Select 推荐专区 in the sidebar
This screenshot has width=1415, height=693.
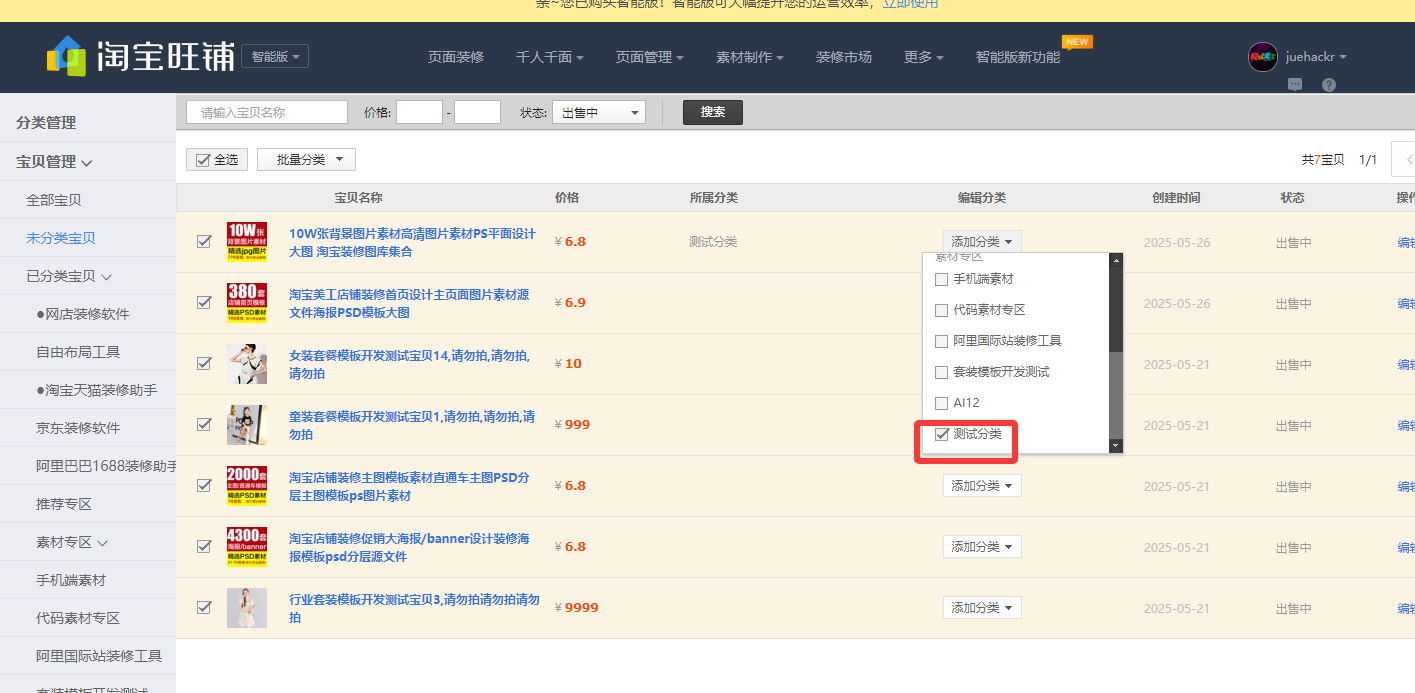(x=64, y=504)
